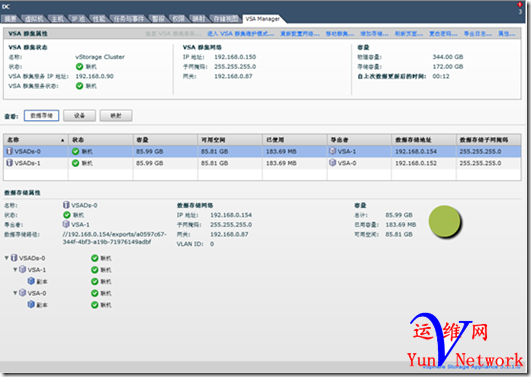Click replica icon under VSA-1 in tree
531x377 pixels.
(31, 281)
